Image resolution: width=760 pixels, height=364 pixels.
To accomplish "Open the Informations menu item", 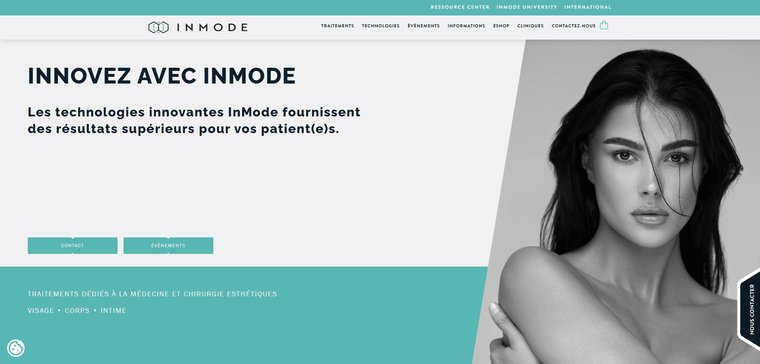I will (x=466, y=26).
